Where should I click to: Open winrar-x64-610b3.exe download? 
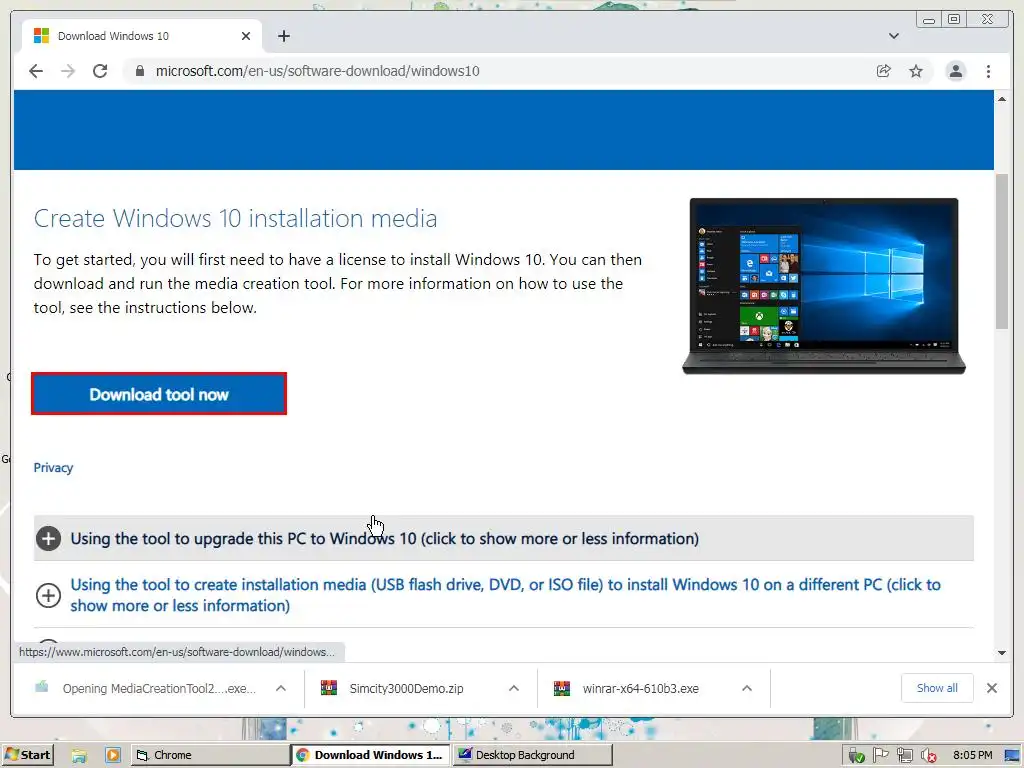click(x=640, y=688)
